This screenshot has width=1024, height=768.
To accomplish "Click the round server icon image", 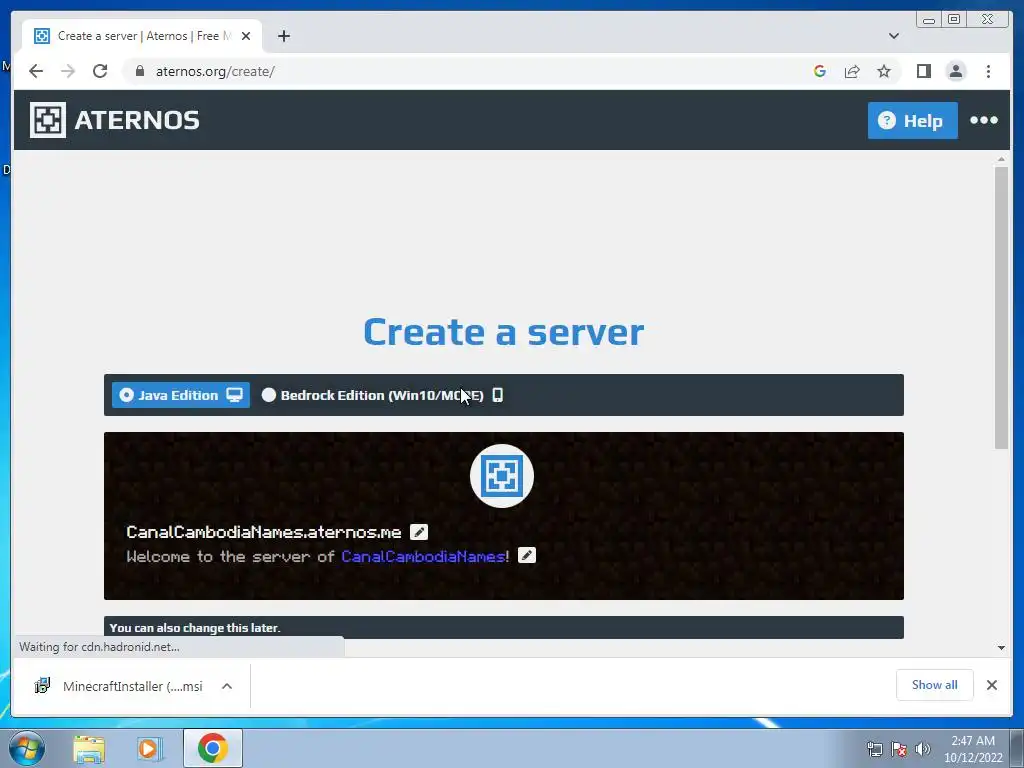I will point(502,475).
